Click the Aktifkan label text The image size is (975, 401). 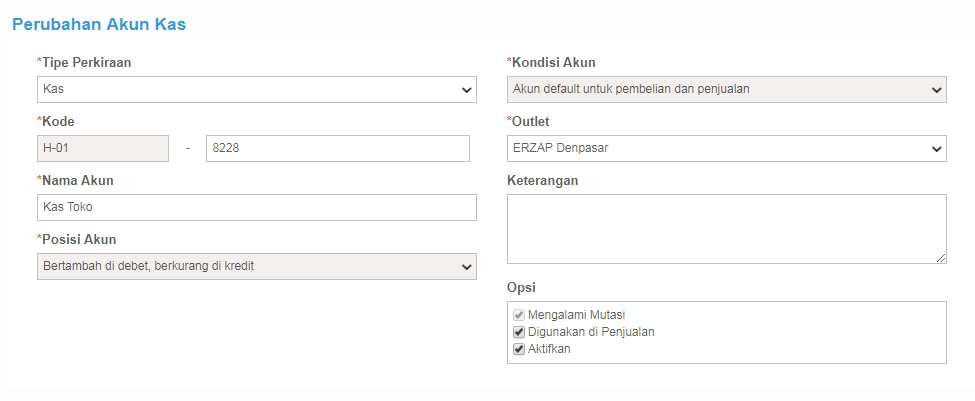tap(548, 349)
